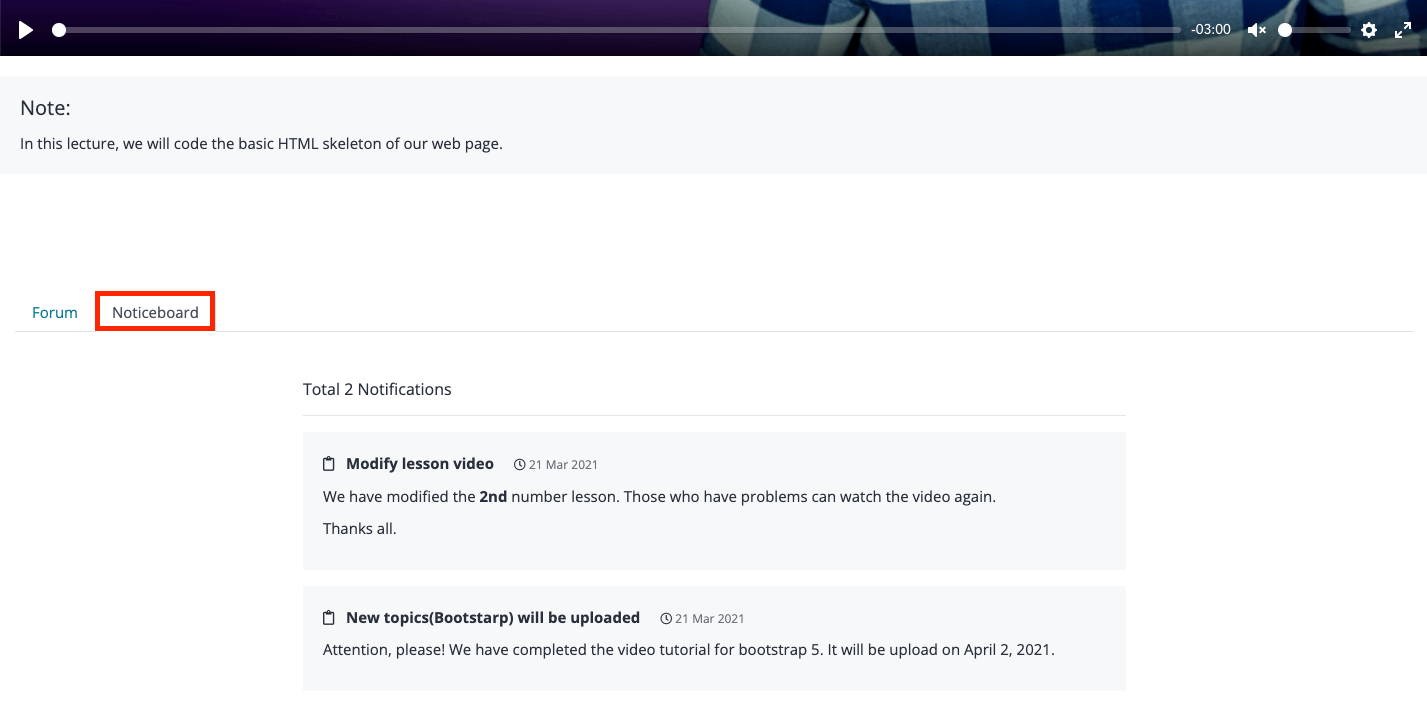
Task: Click the volume slider knob
Action: [1285, 30]
